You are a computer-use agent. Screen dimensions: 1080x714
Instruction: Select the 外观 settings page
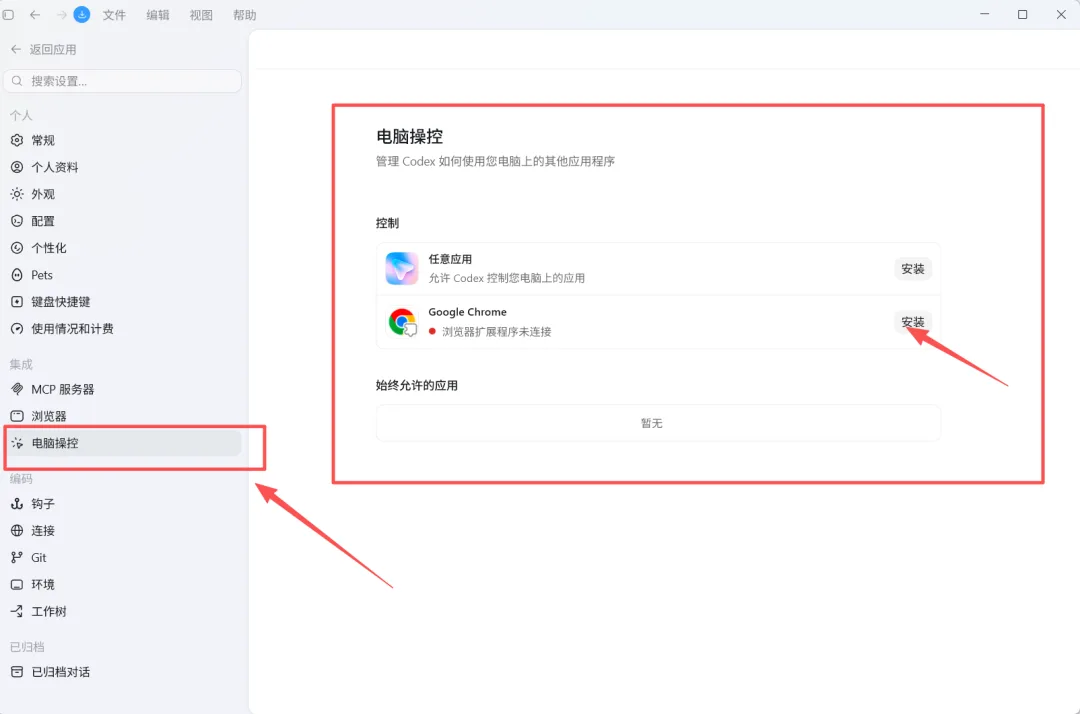click(x=123, y=194)
